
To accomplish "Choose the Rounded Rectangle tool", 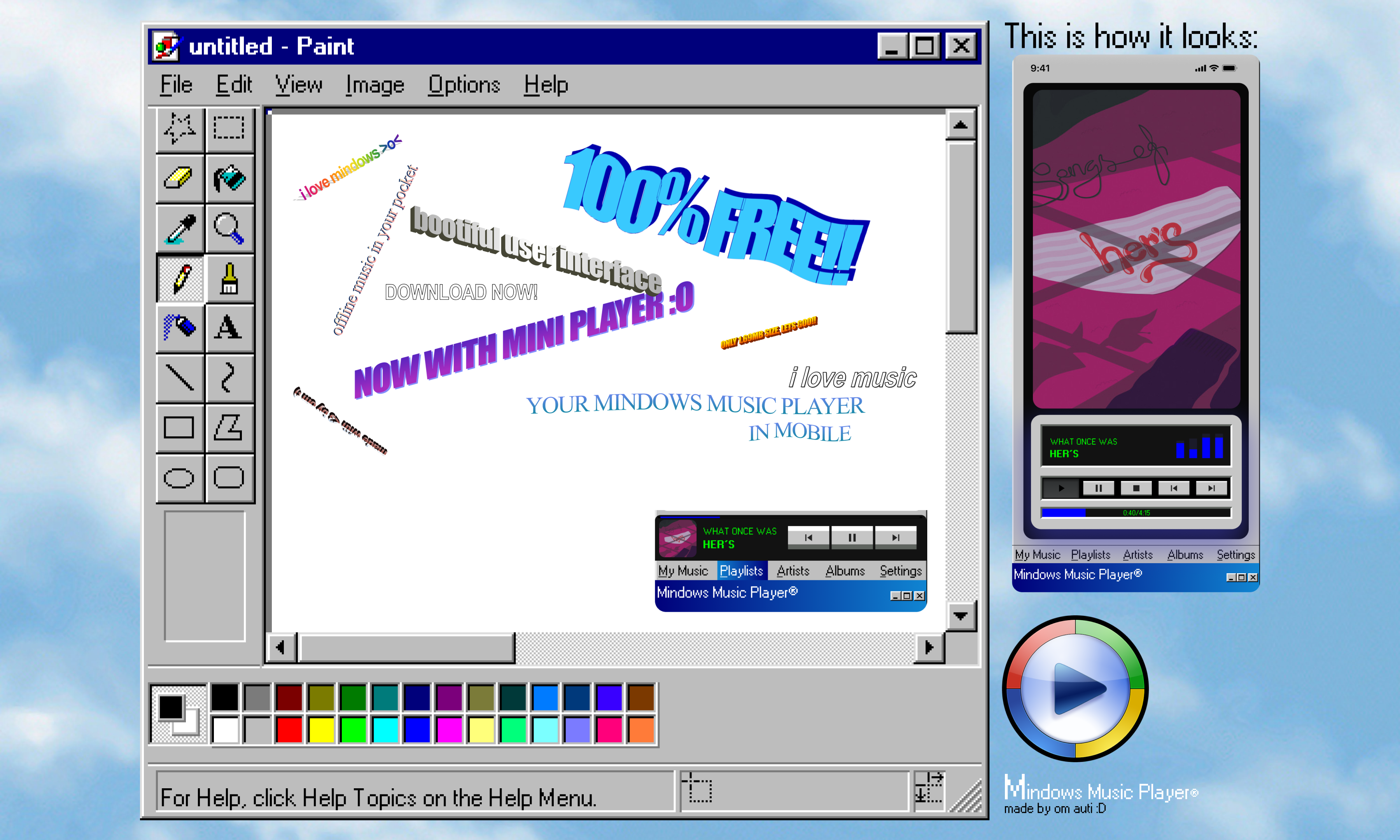I will pos(229,478).
